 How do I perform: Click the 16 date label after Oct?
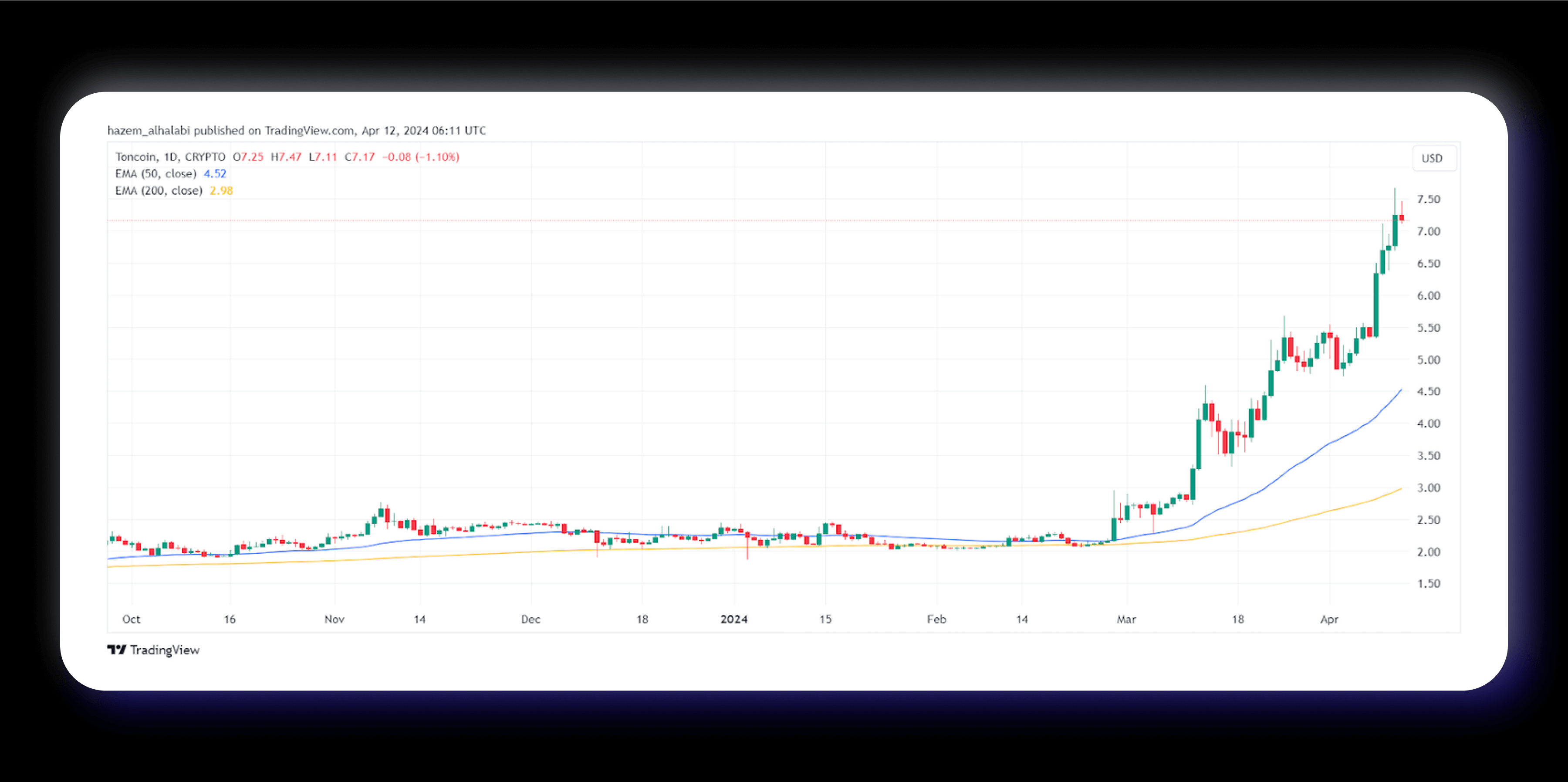tap(230, 620)
